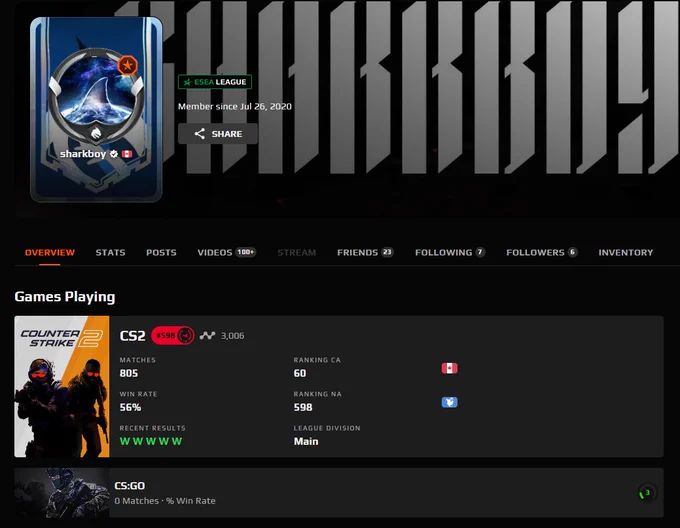The width and height of the screenshot is (680, 528).
Task: Open the Followers tab
Action: pos(542,252)
